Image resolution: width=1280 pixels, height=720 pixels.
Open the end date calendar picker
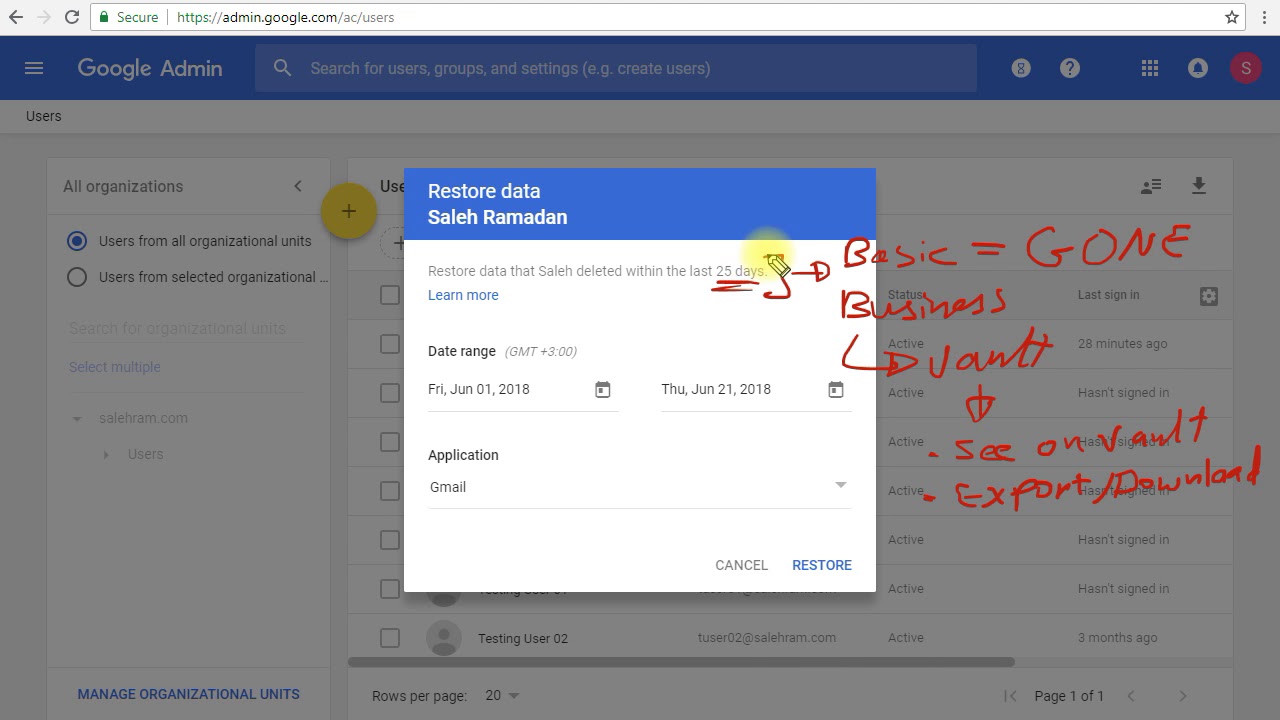pos(836,390)
